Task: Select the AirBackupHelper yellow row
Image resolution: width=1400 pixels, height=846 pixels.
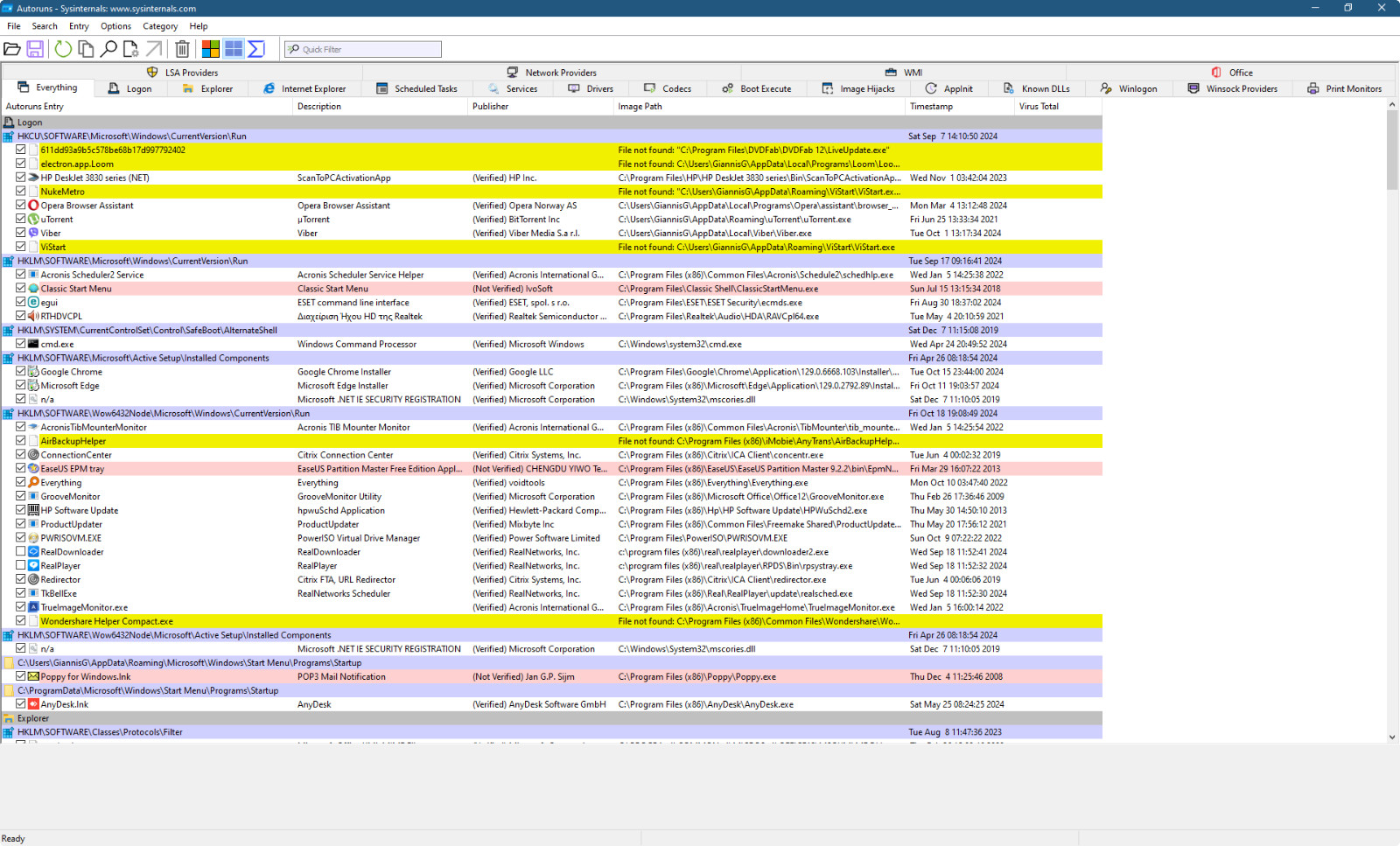Action: pyautogui.click(x=551, y=441)
